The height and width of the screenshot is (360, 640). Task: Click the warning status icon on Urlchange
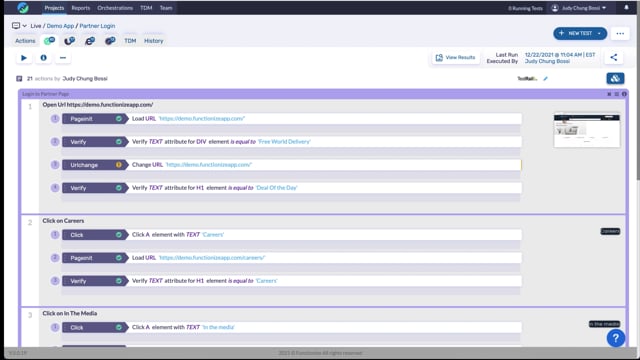[119, 165]
